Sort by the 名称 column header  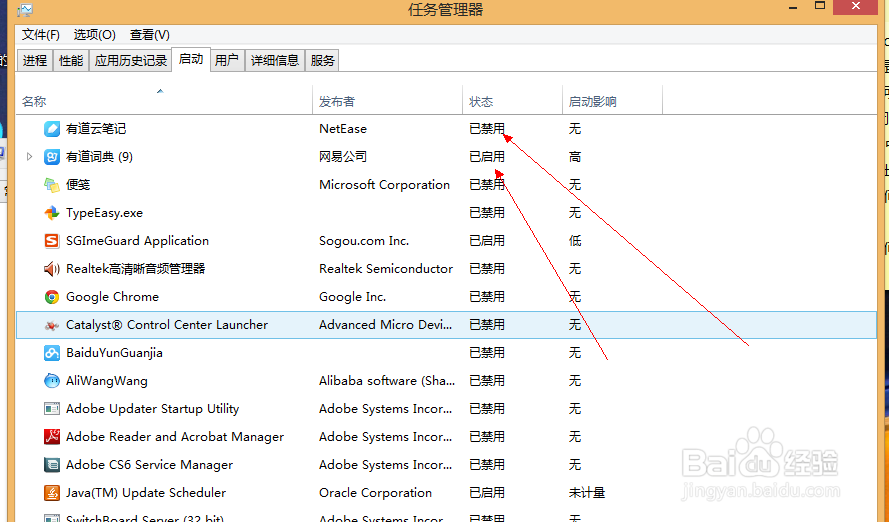[x=164, y=101]
